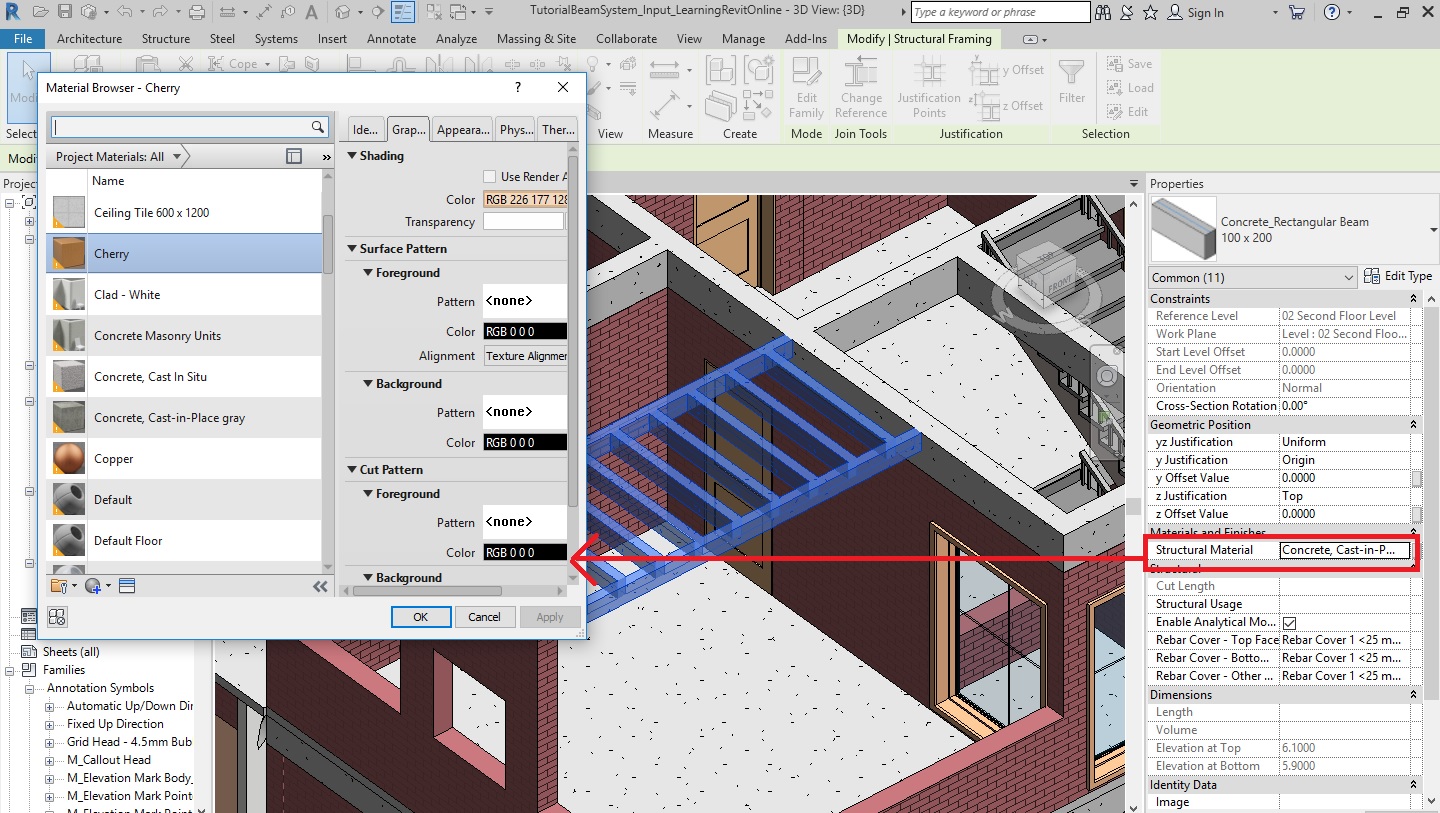
Task: Click the Save icon in quick access toolbar
Action: coord(65,12)
